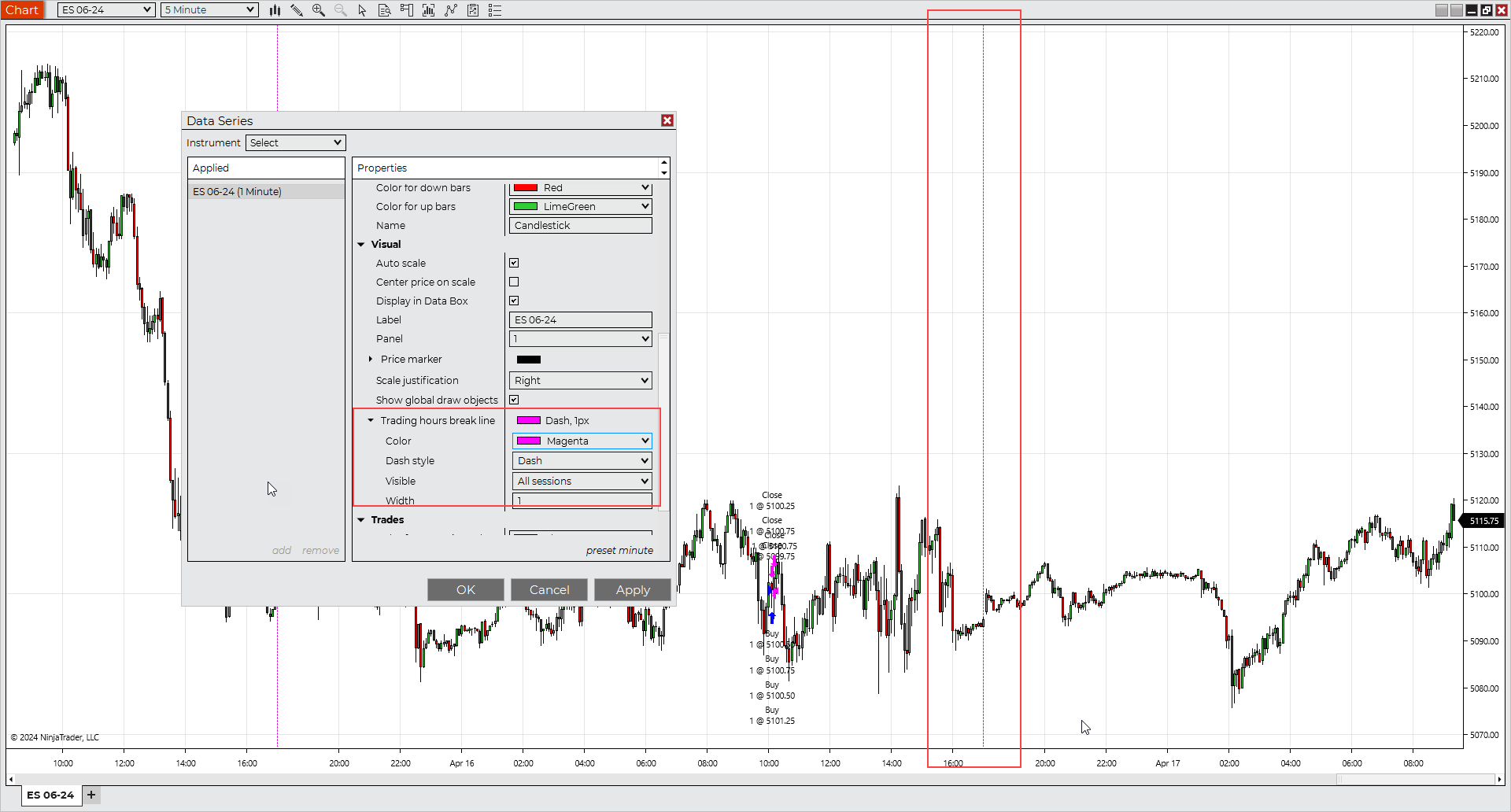
Task: Collapse Trading hours break line group
Action: tap(371, 421)
